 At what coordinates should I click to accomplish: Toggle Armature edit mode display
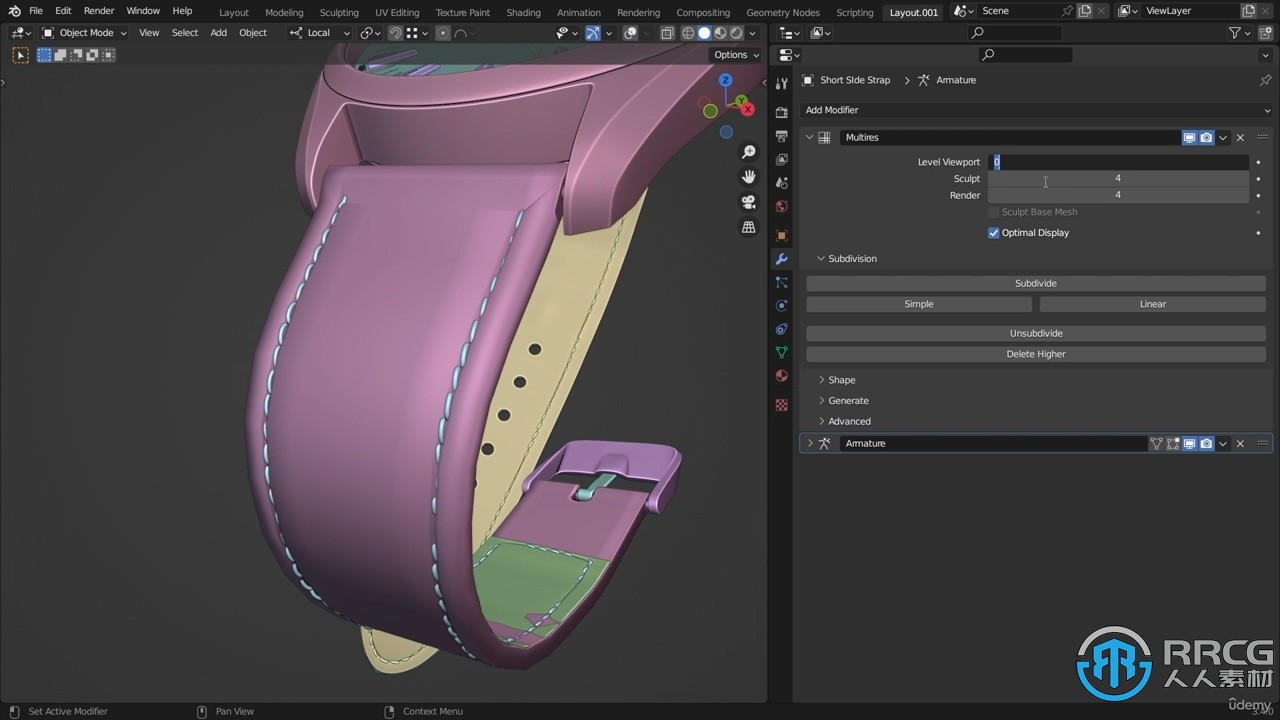click(1173, 444)
